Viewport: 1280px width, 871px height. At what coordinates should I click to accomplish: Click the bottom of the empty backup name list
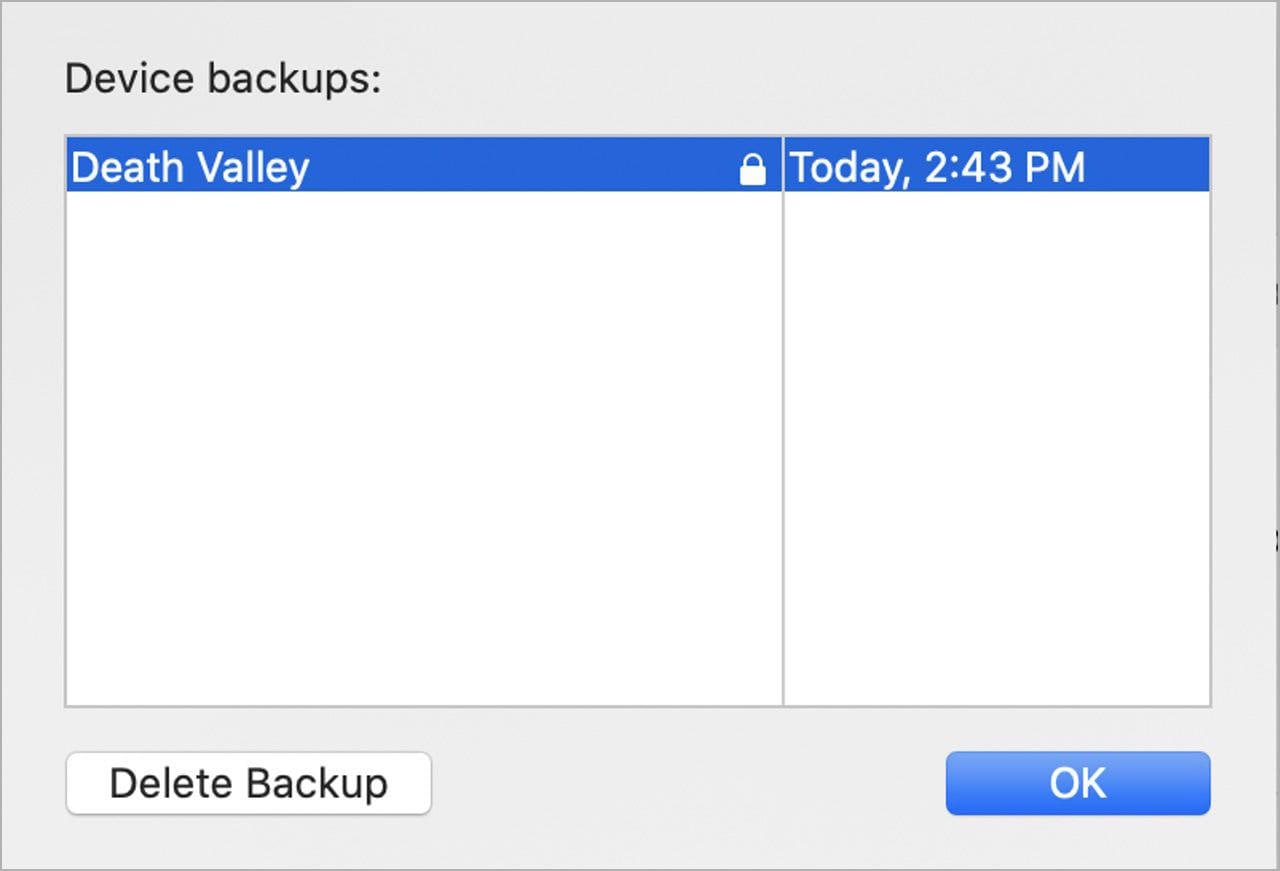(x=420, y=680)
